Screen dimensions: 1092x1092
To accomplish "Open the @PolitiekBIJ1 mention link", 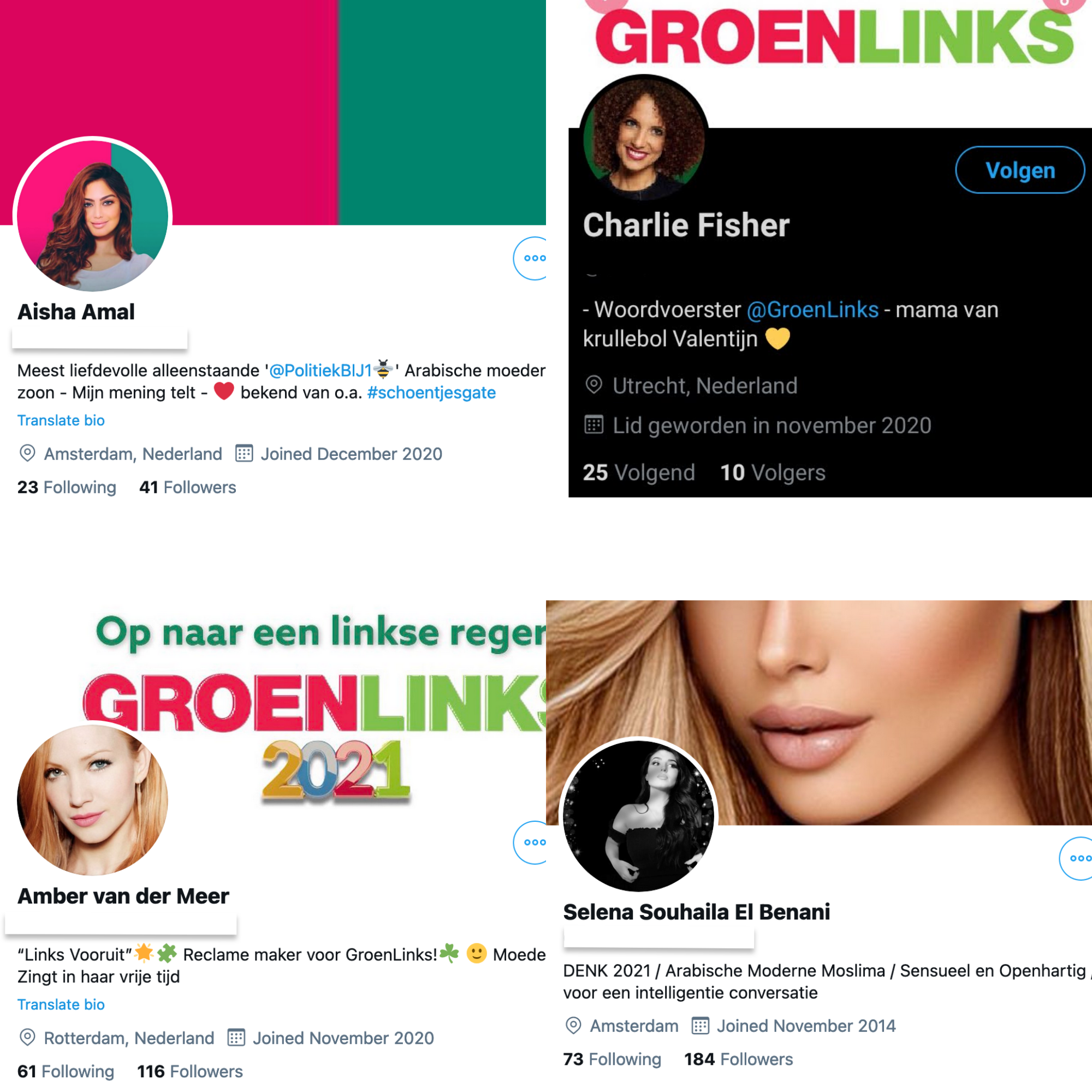I will (321, 370).
